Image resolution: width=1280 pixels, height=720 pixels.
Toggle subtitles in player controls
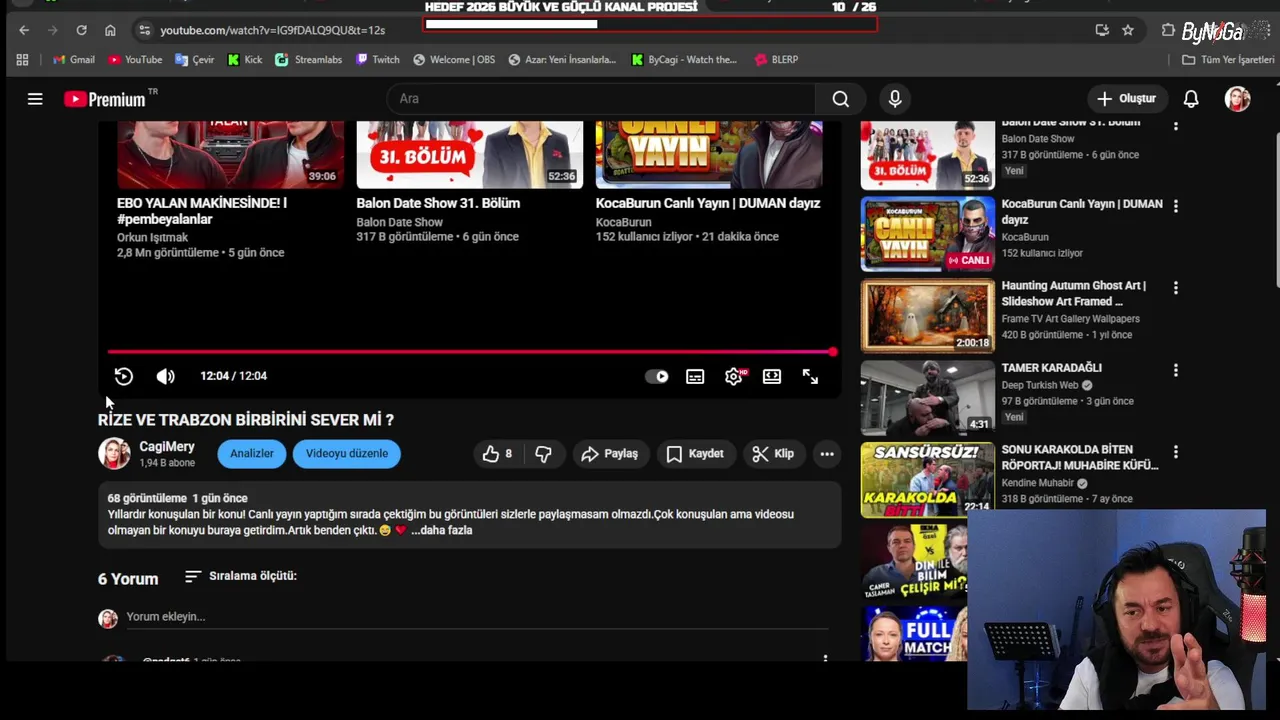coord(695,377)
